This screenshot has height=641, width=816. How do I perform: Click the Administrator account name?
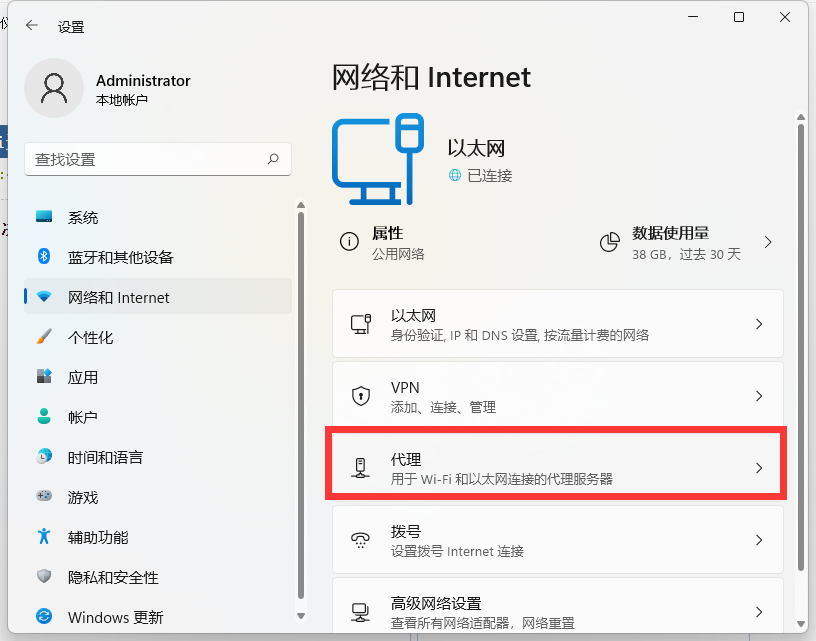tap(143, 81)
